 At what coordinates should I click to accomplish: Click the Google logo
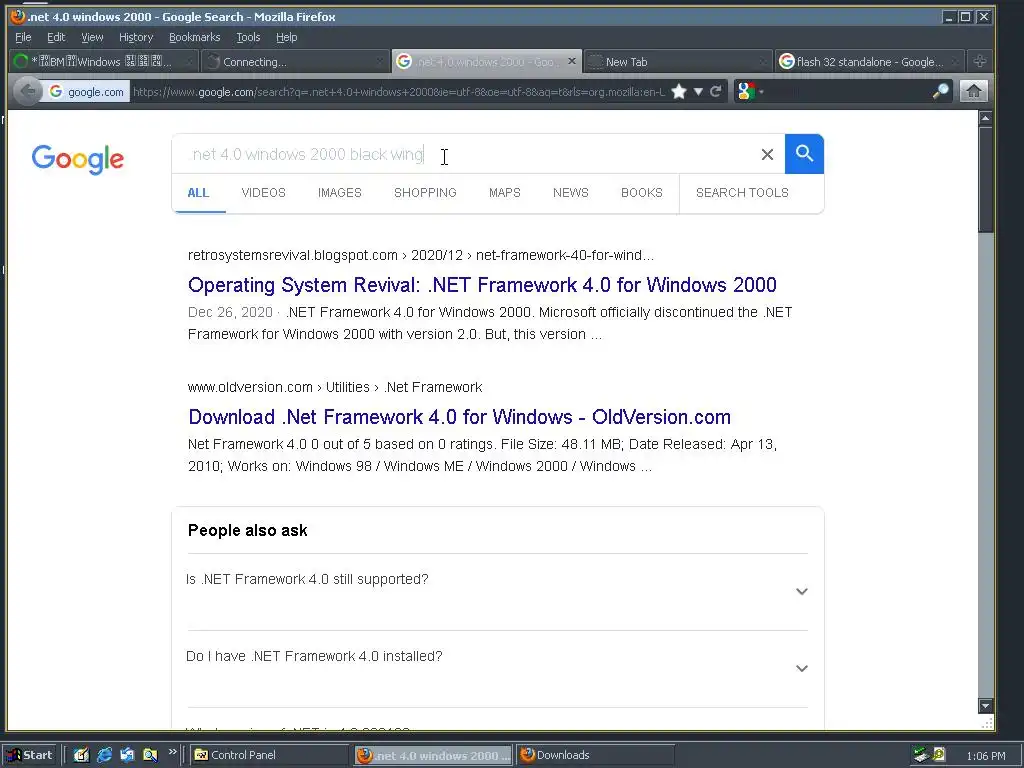78,159
